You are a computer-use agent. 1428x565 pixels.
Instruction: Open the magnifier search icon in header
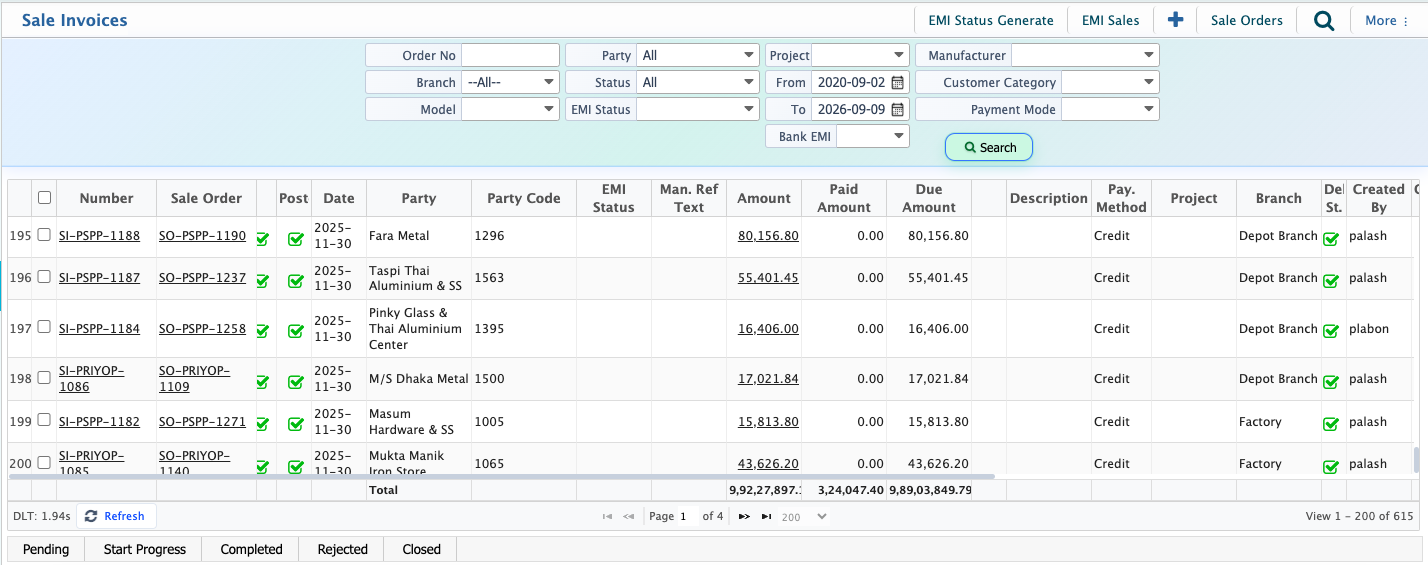(x=1324, y=20)
